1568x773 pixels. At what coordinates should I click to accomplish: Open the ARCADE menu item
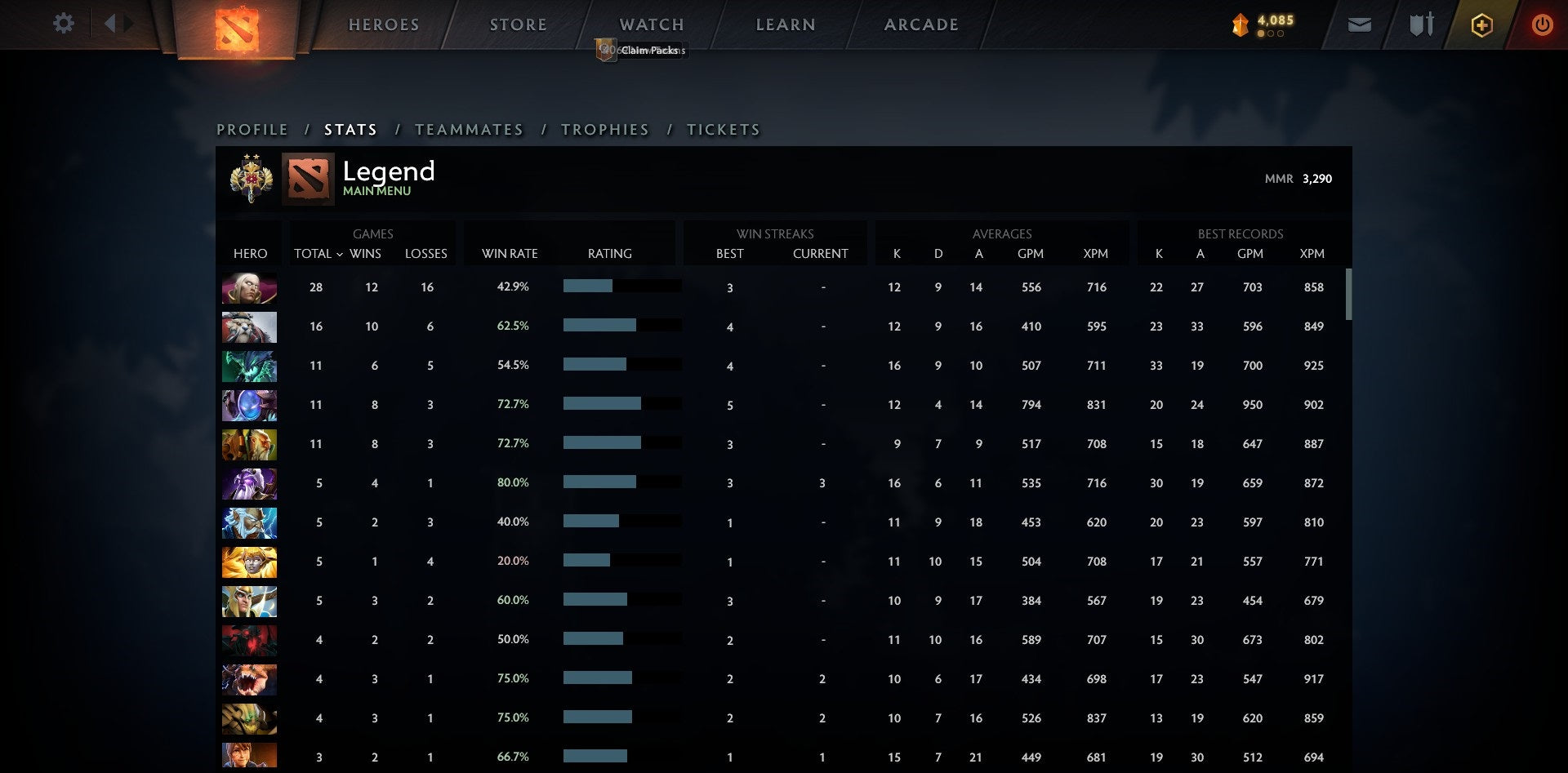click(x=920, y=24)
